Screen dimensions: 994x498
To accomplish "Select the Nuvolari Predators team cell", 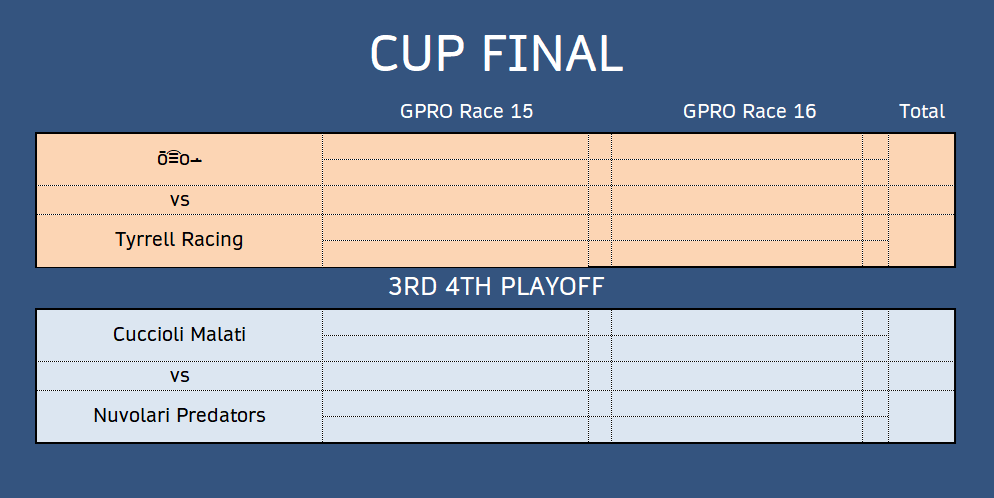I will coord(179,416).
